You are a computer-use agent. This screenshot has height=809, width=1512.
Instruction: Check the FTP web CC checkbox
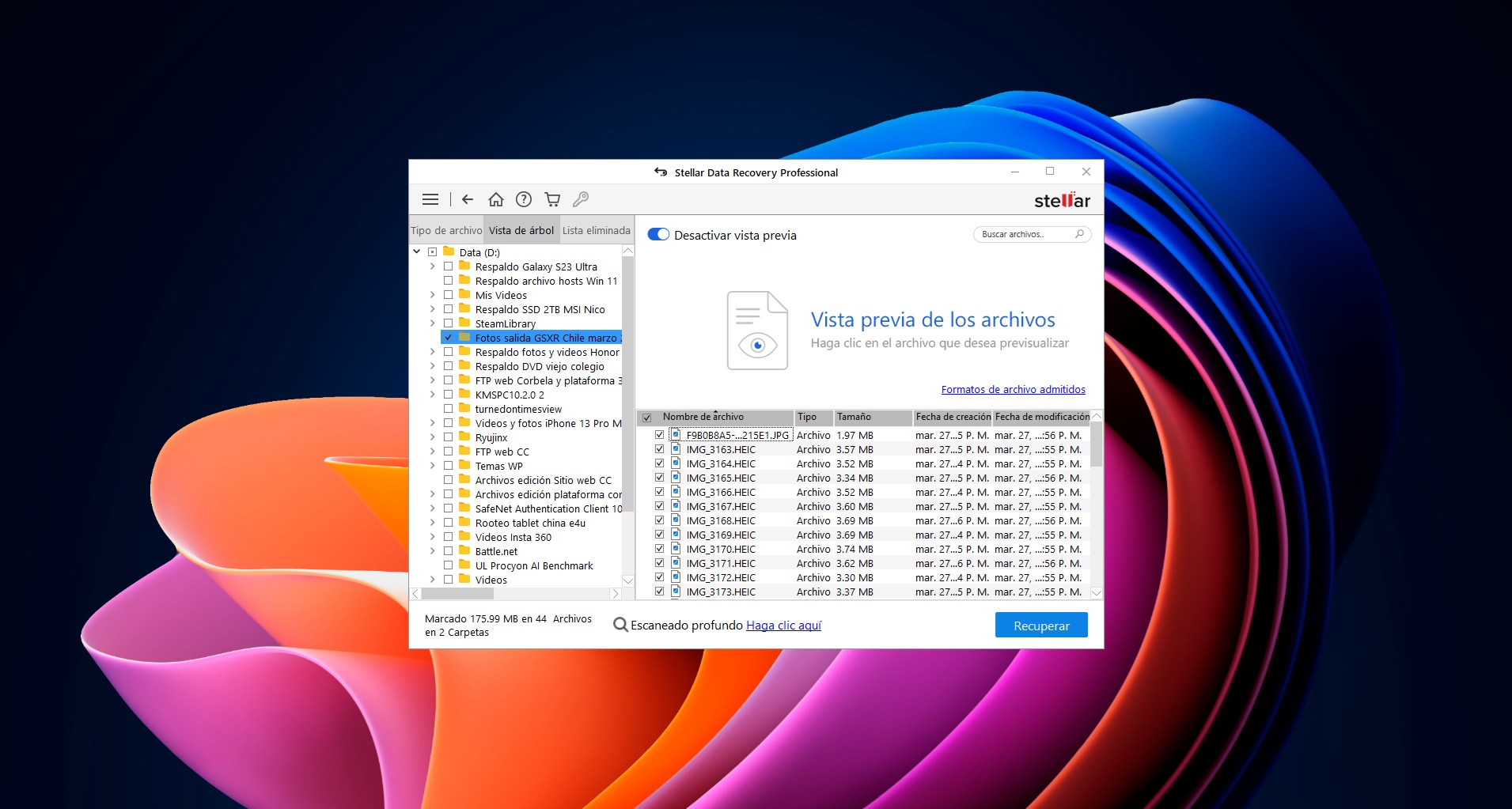click(x=448, y=452)
